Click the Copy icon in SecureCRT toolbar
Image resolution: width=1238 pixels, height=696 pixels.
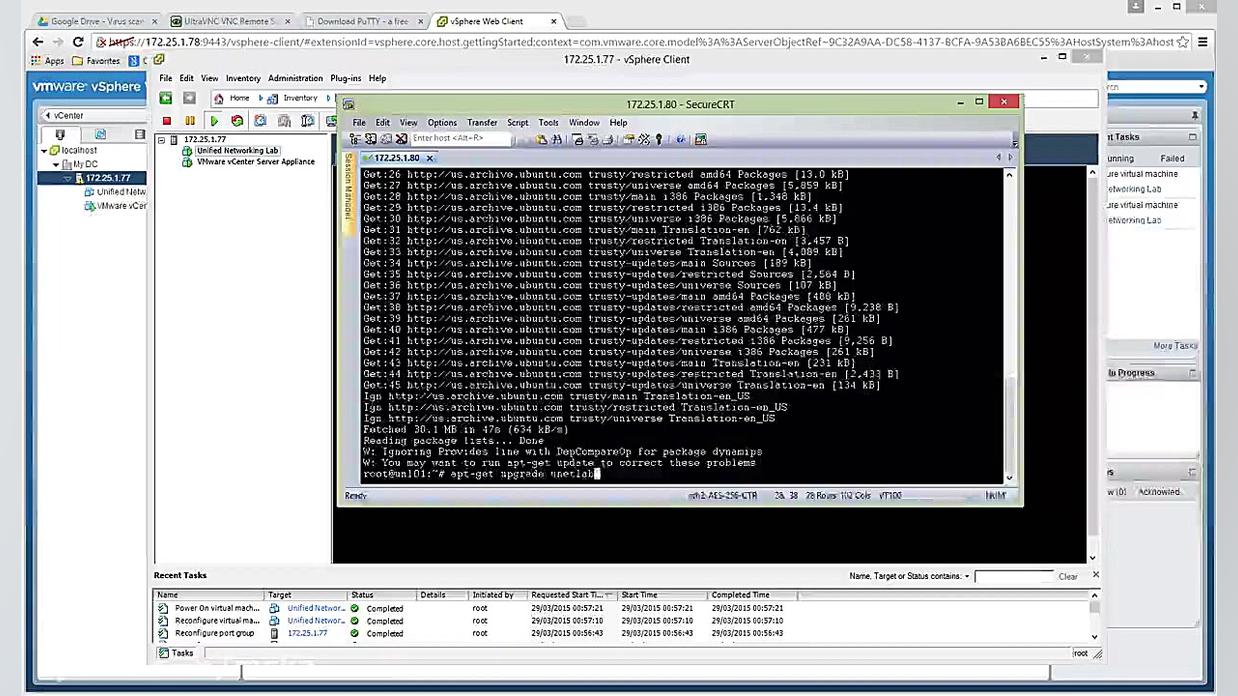[541, 139]
